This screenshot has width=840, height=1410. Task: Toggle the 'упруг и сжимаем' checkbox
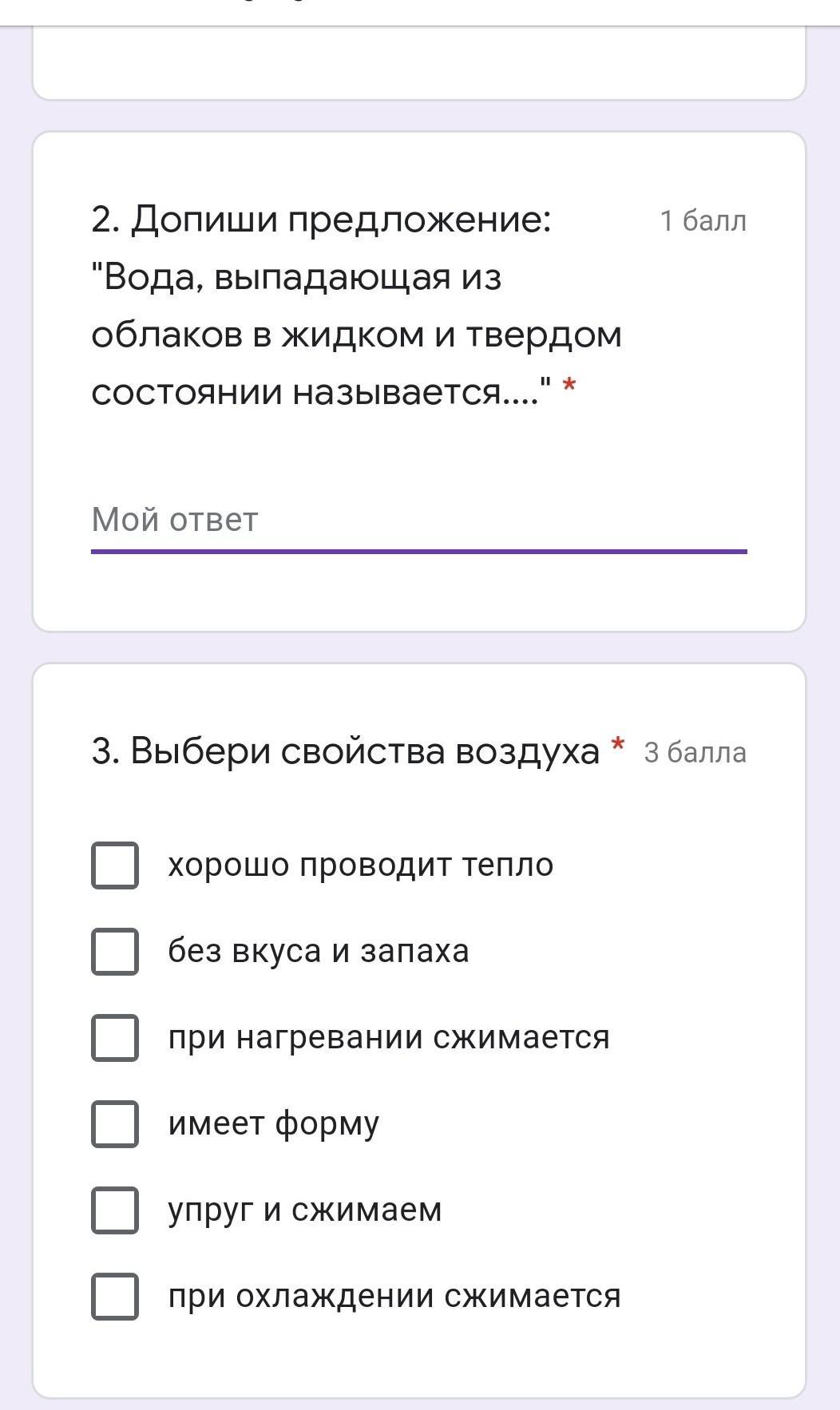[115, 1210]
